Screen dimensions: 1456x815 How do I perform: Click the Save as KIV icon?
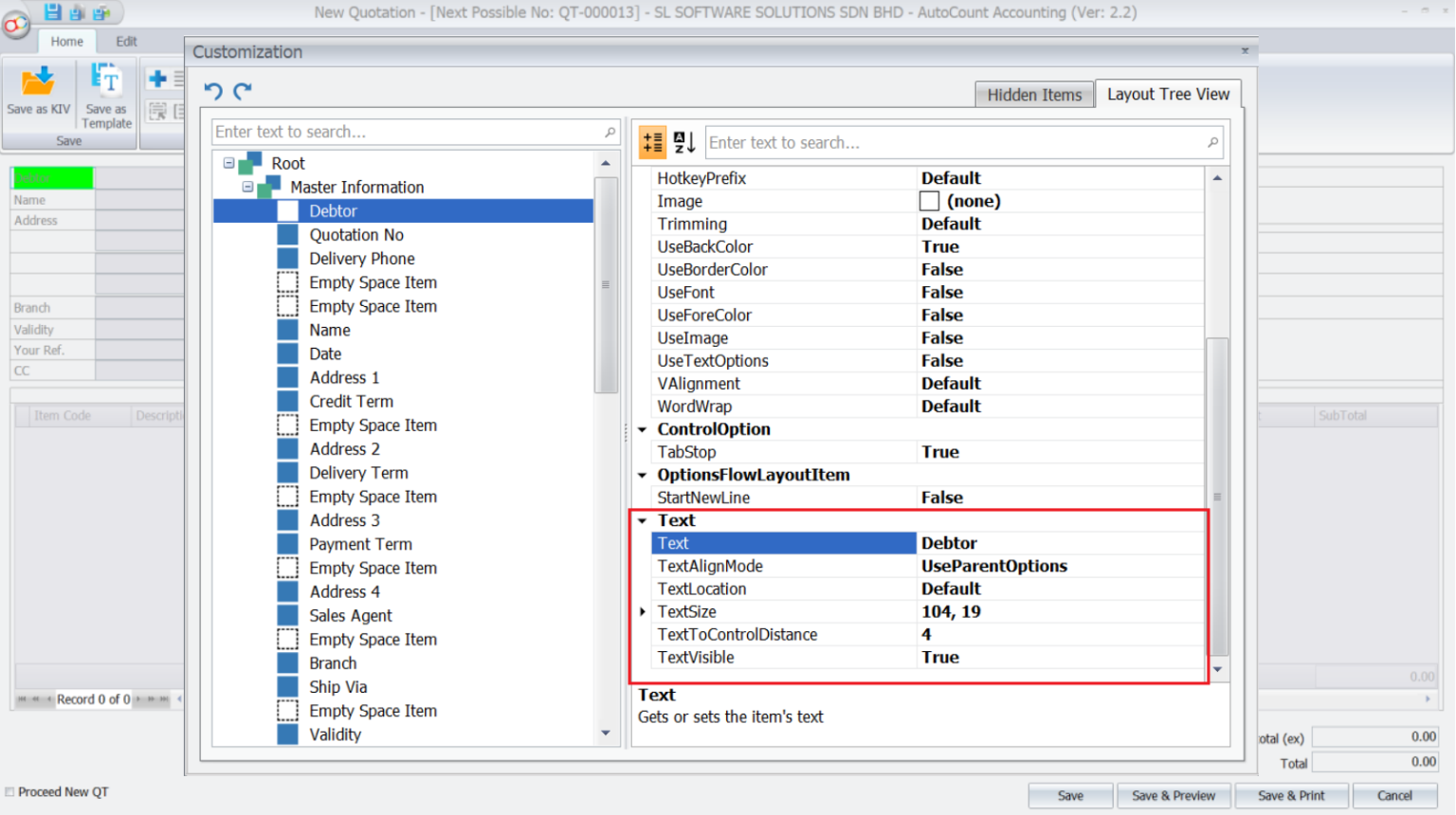[39, 82]
